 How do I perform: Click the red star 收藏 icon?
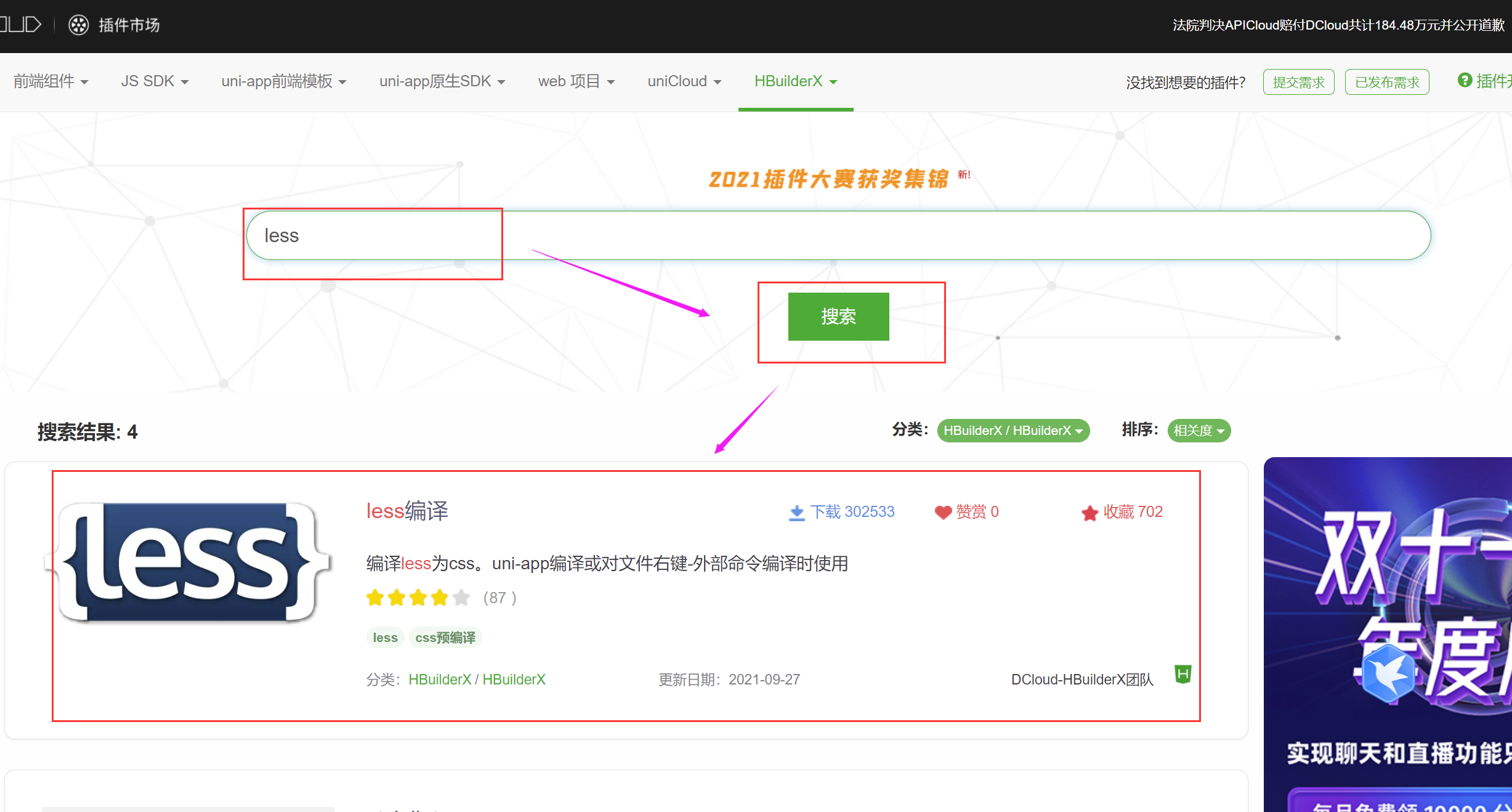1090,513
